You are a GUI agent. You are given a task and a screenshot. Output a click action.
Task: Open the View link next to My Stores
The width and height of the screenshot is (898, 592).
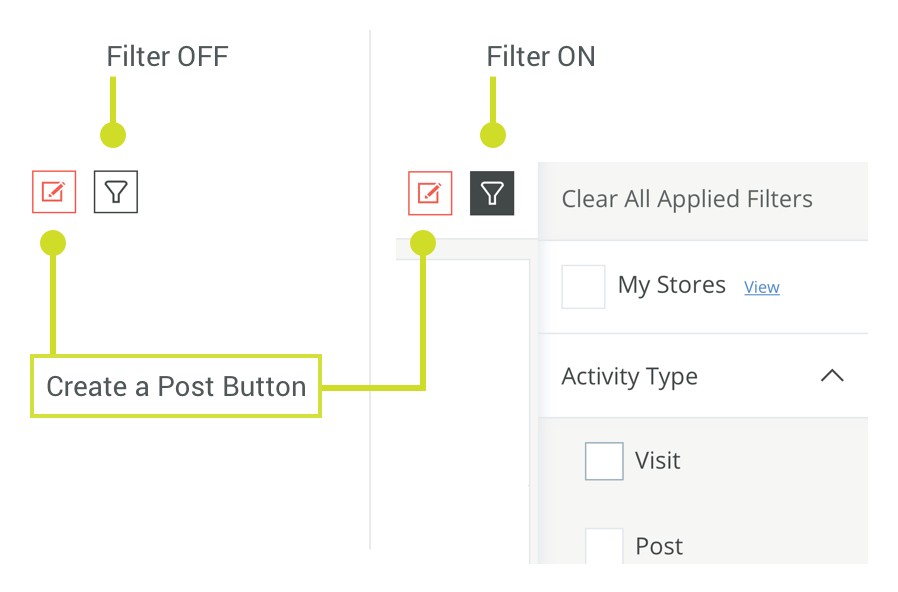[x=762, y=287]
